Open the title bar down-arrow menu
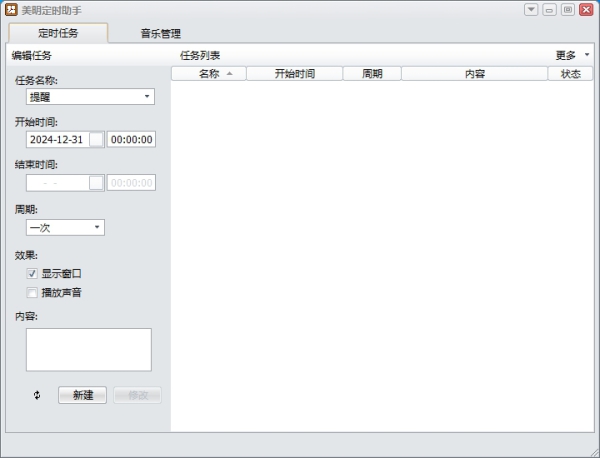The height and width of the screenshot is (458, 600). pyautogui.click(x=531, y=10)
